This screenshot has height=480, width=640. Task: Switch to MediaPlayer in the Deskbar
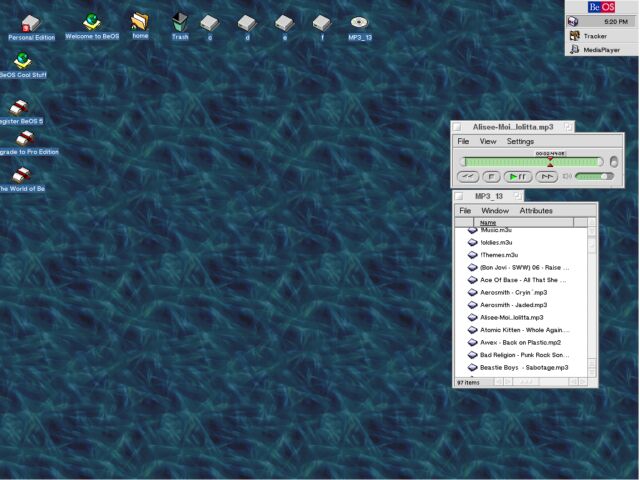click(602, 50)
